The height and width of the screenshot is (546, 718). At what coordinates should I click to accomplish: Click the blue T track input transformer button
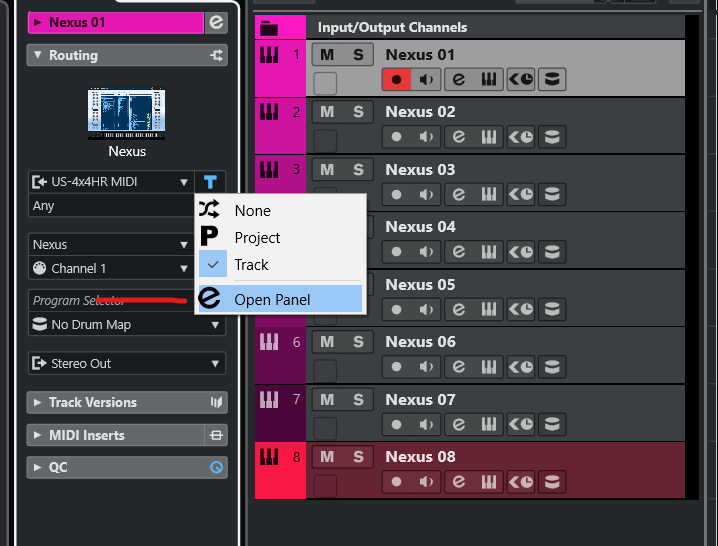(210, 182)
